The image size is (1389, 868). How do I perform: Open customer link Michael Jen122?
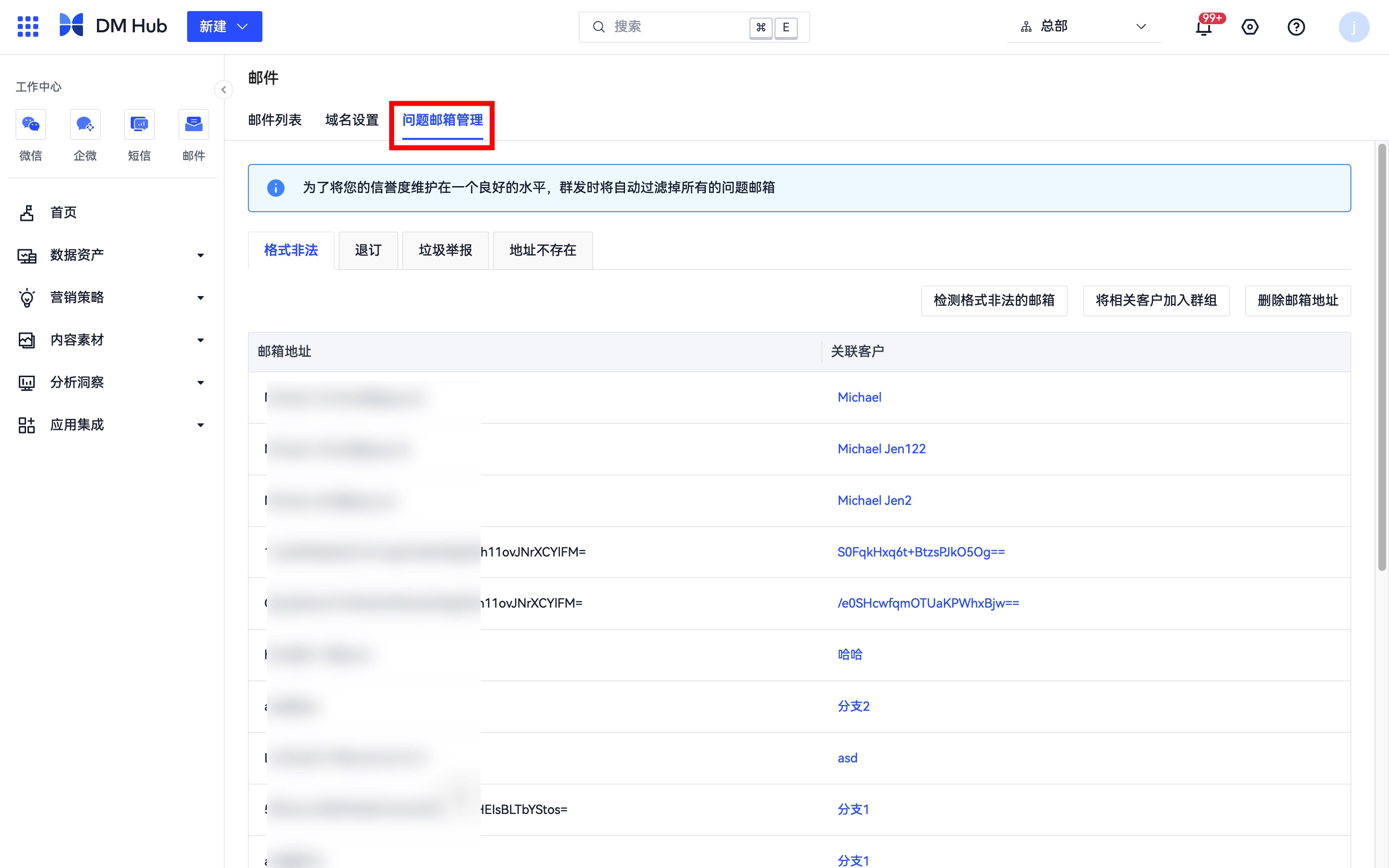click(882, 449)
